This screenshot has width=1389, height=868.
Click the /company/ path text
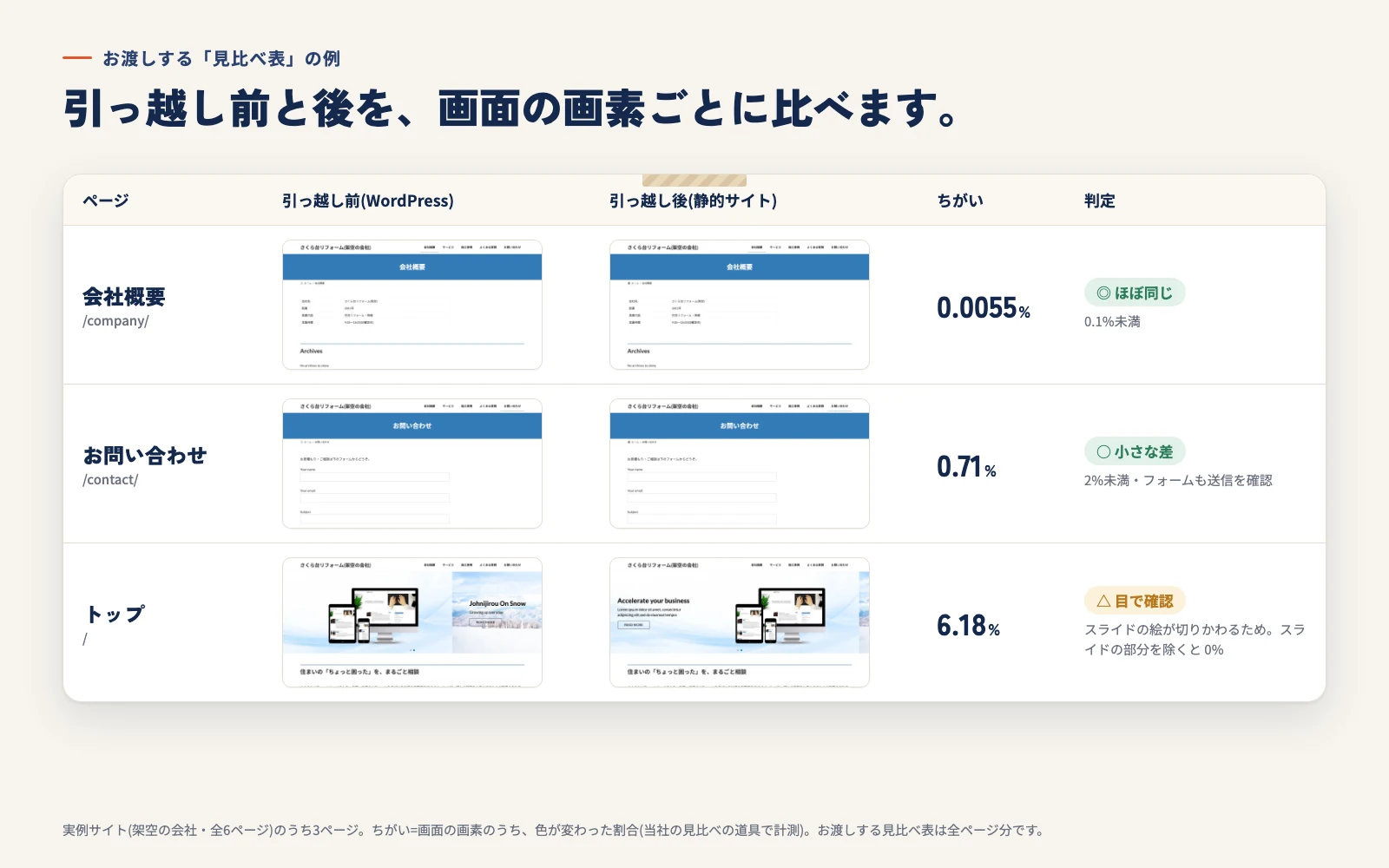(x=115, y=321)
